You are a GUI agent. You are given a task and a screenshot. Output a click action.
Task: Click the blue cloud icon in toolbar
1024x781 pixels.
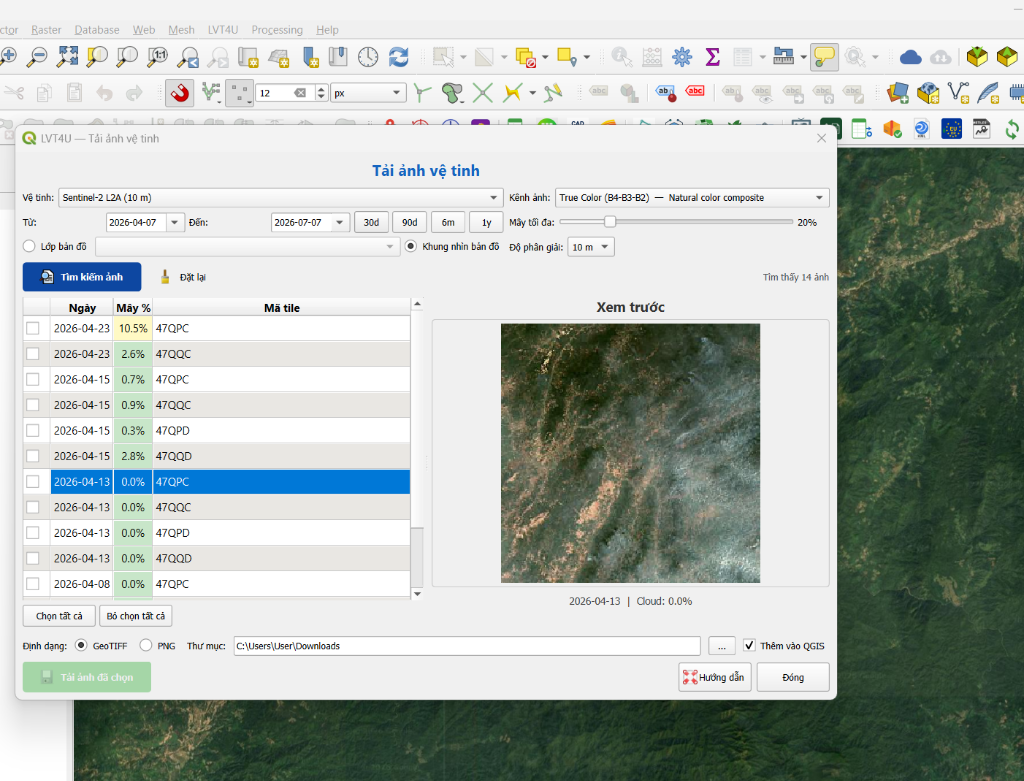[910, 57]
